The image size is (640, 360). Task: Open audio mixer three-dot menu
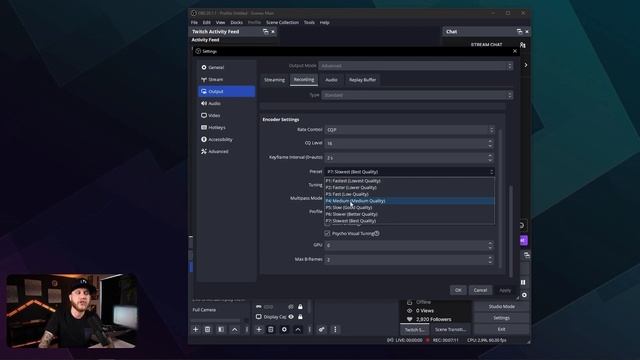pyautogui.click(x=335, y=329)
